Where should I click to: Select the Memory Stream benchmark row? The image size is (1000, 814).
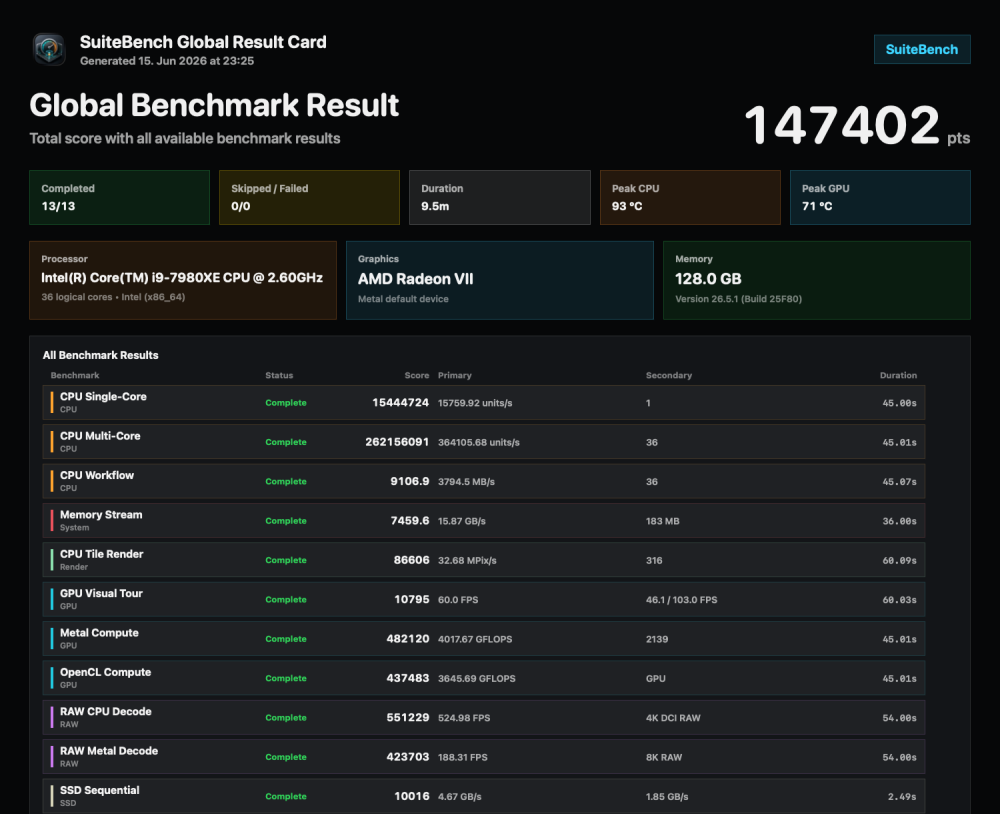pos(484,521)
